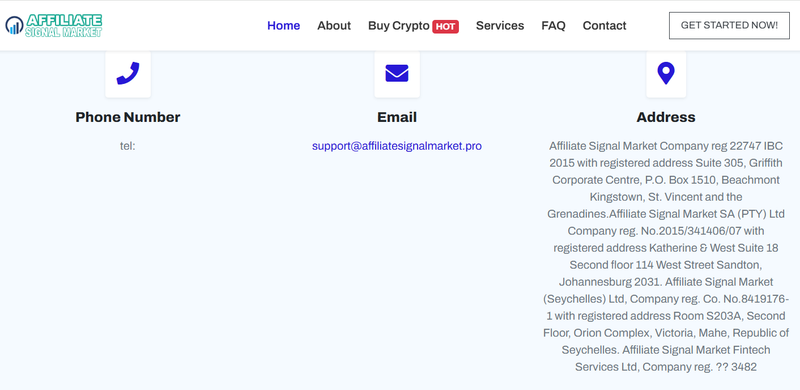This screenshot has width=800, height=390.
Task: Click the phone handset icon
Action: coord(128,73)
